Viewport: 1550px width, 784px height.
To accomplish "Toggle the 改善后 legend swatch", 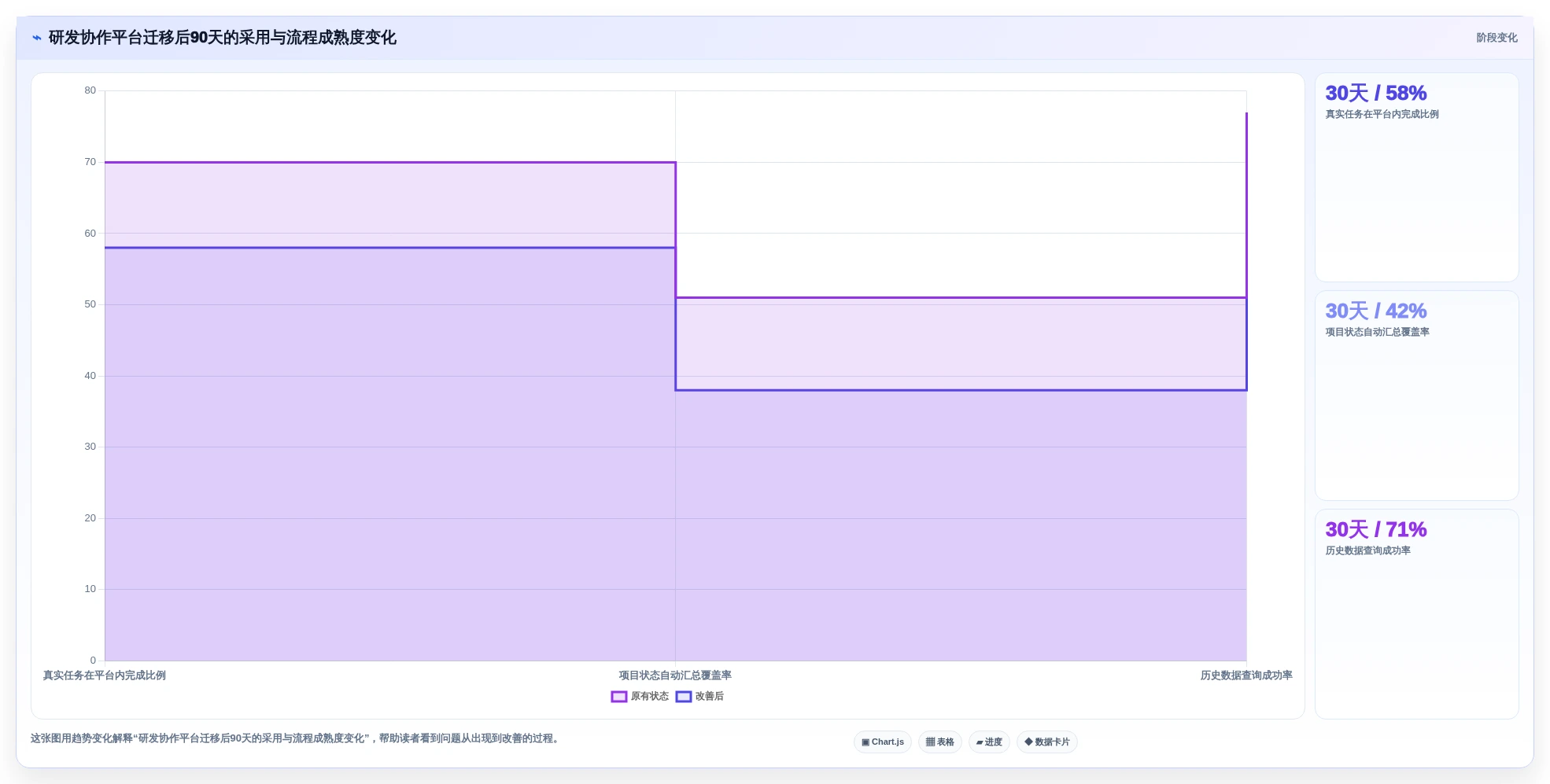I will tap(684, 697).
